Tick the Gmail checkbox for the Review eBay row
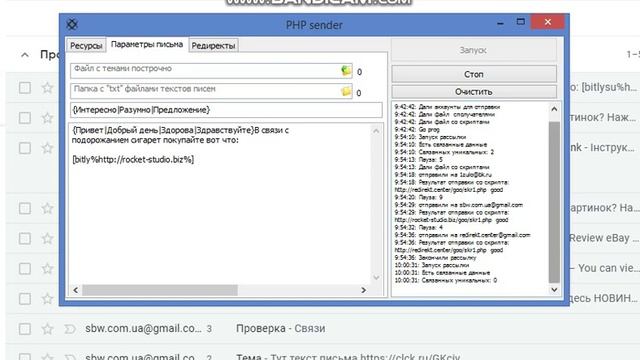The height and width of the screenshot is (360, 640). click(x=25, y=238)
